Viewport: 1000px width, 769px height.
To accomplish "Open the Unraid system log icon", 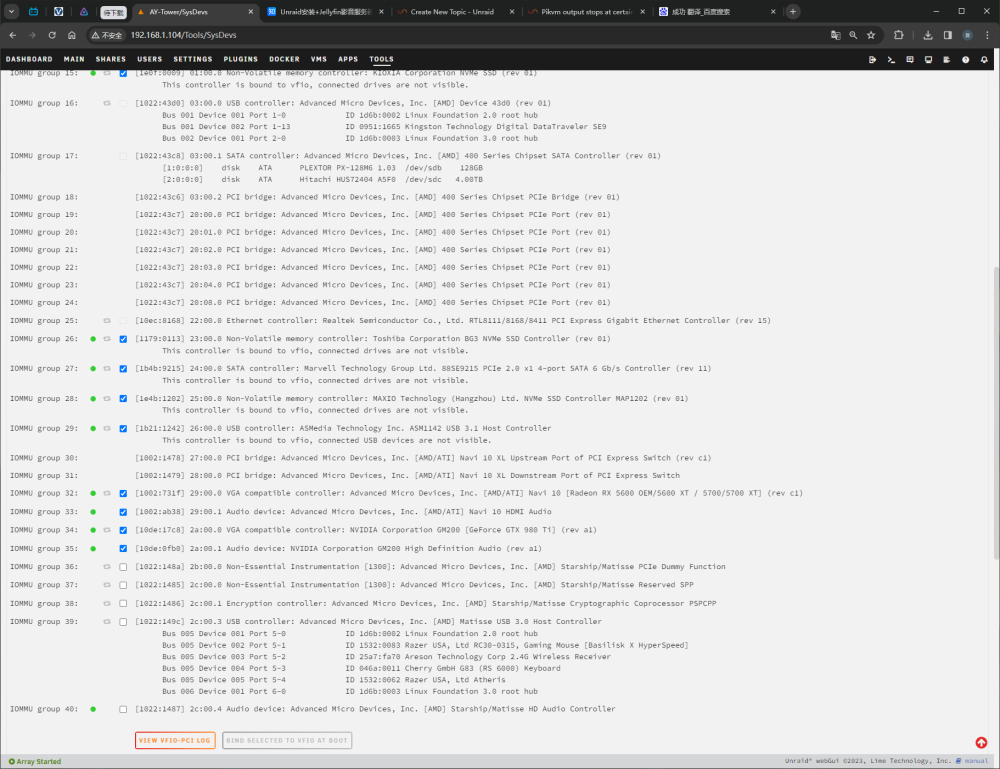I will pyautogui.click(x=947, y=59).
